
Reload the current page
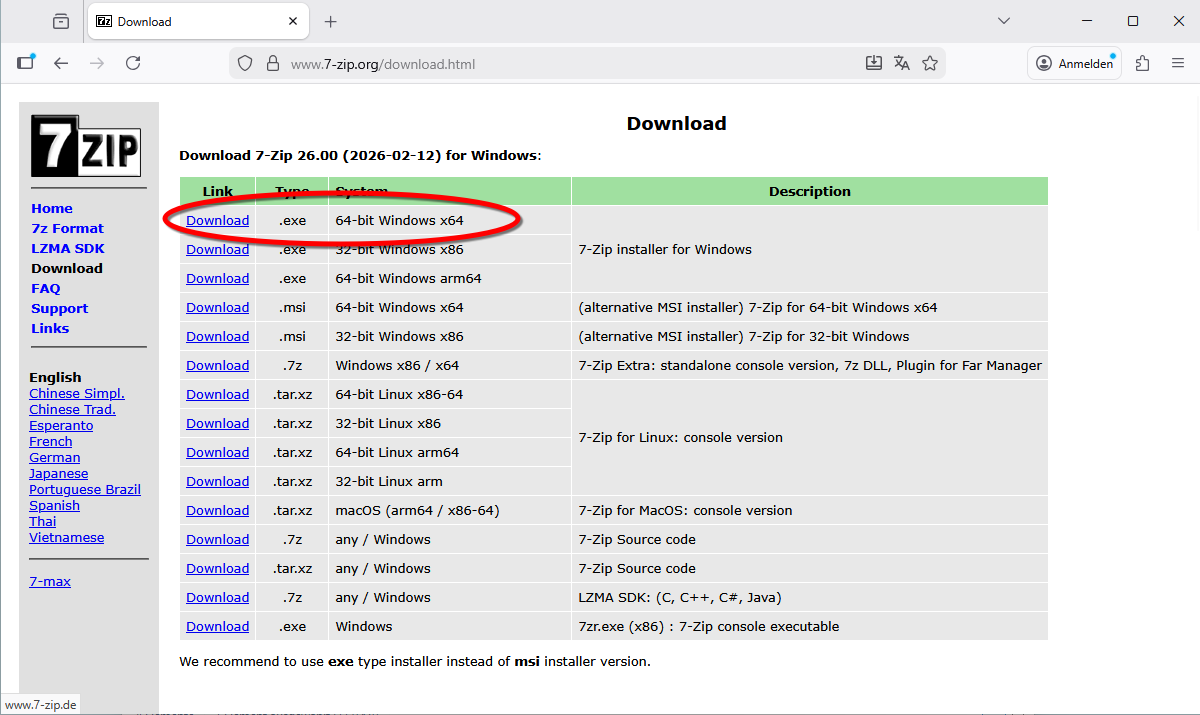click(x=133, y=62)
